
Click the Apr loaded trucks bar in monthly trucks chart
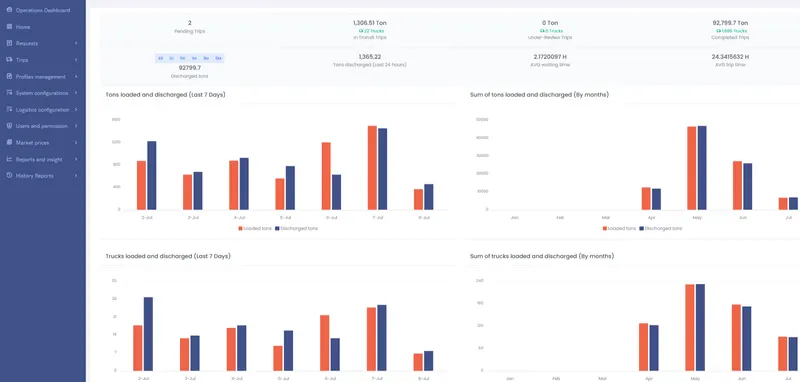pos(643,347)
